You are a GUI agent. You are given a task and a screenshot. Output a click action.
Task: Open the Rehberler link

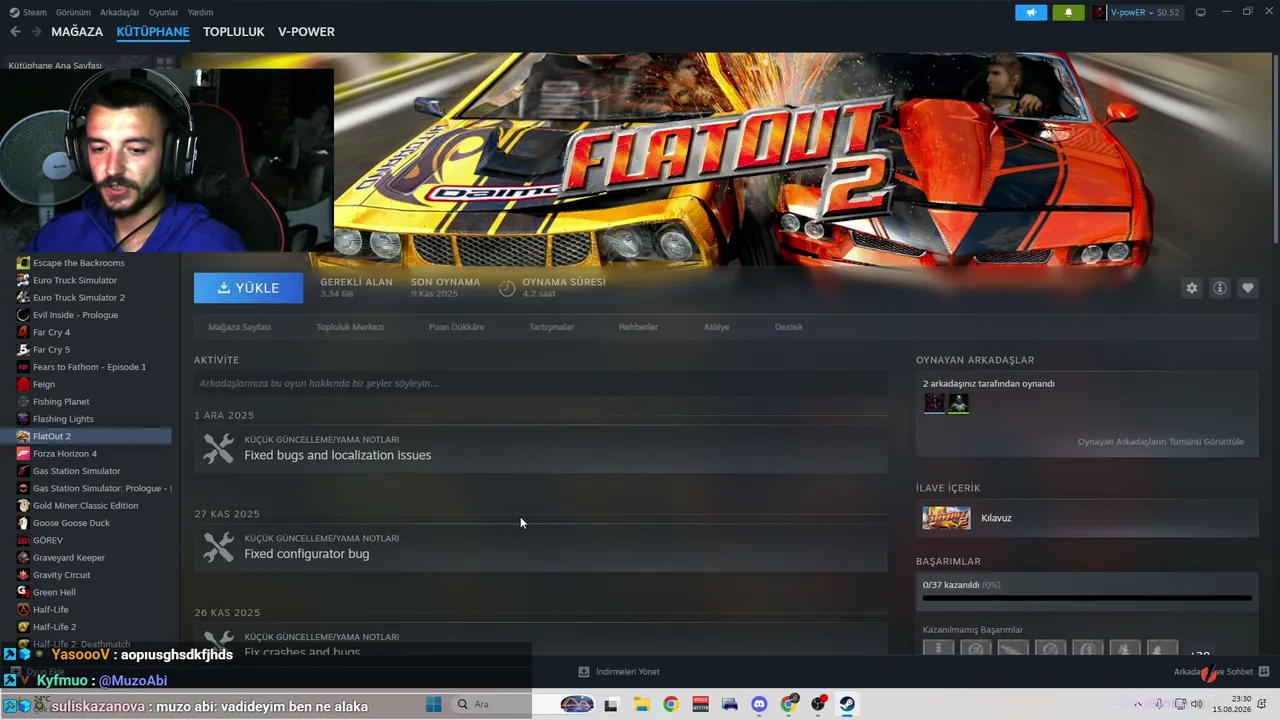coord(638,327)
